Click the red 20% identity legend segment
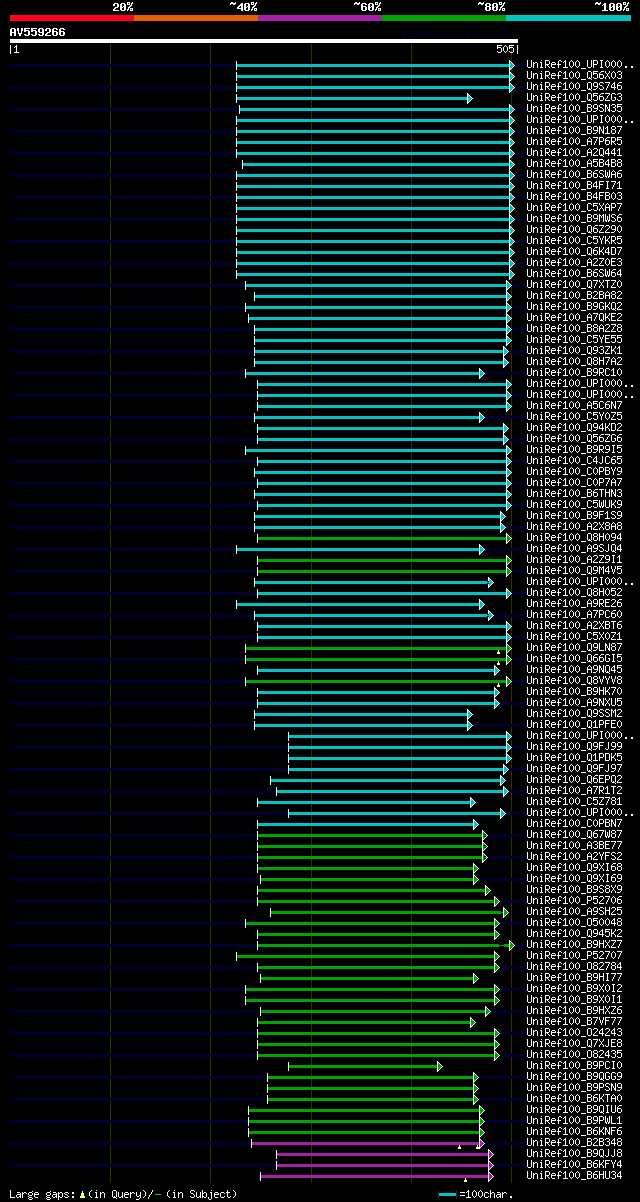Screen dimensions: 640x1202 point(72,17)
